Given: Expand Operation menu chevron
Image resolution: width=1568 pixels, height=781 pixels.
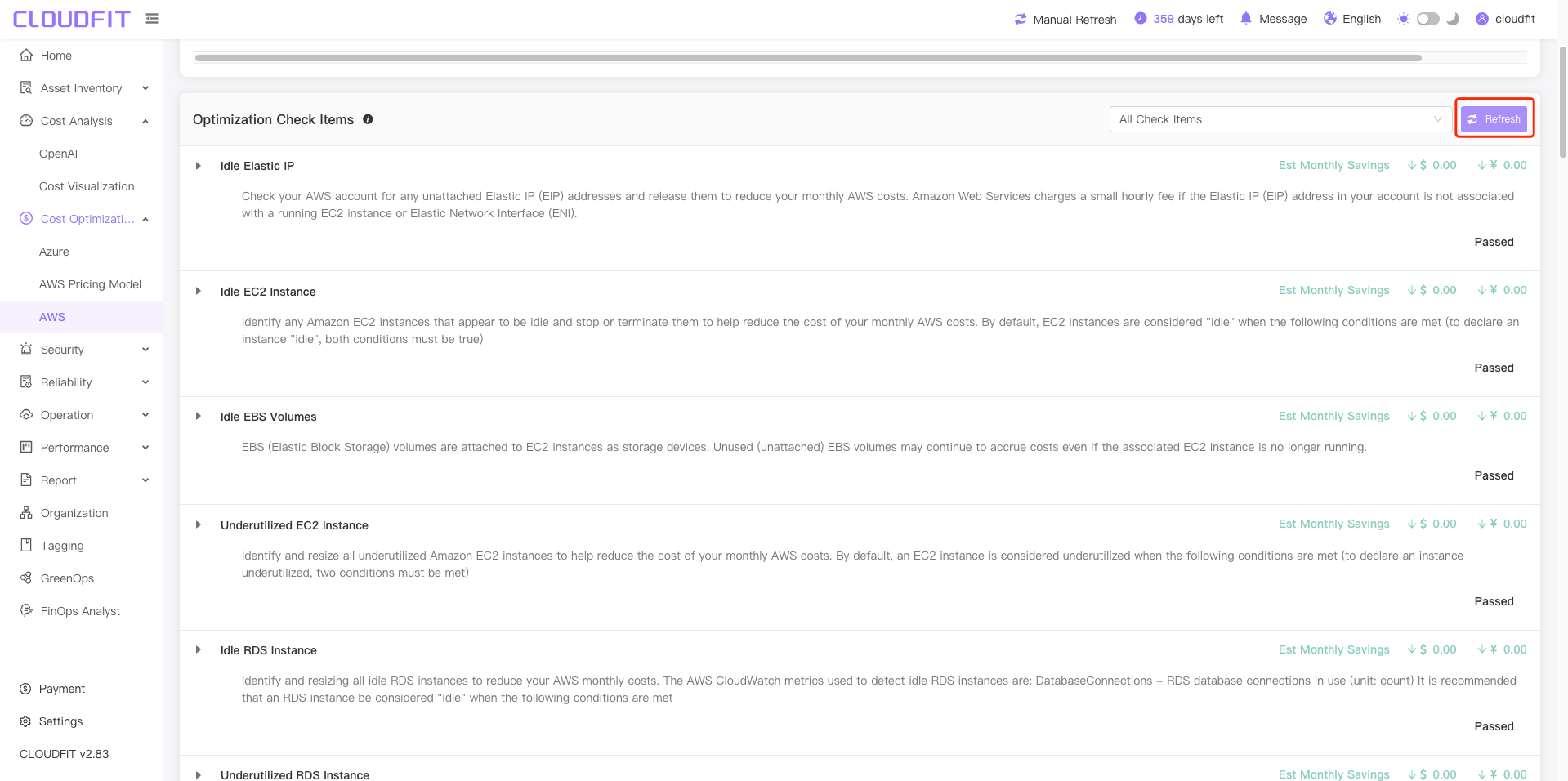Looking at the screenshot, I should [x=145, y=415].
